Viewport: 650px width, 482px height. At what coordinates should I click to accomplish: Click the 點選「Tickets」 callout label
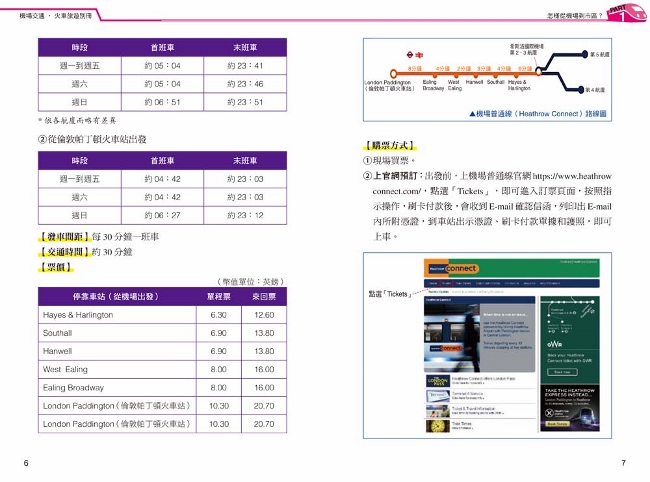coord(390,294)
